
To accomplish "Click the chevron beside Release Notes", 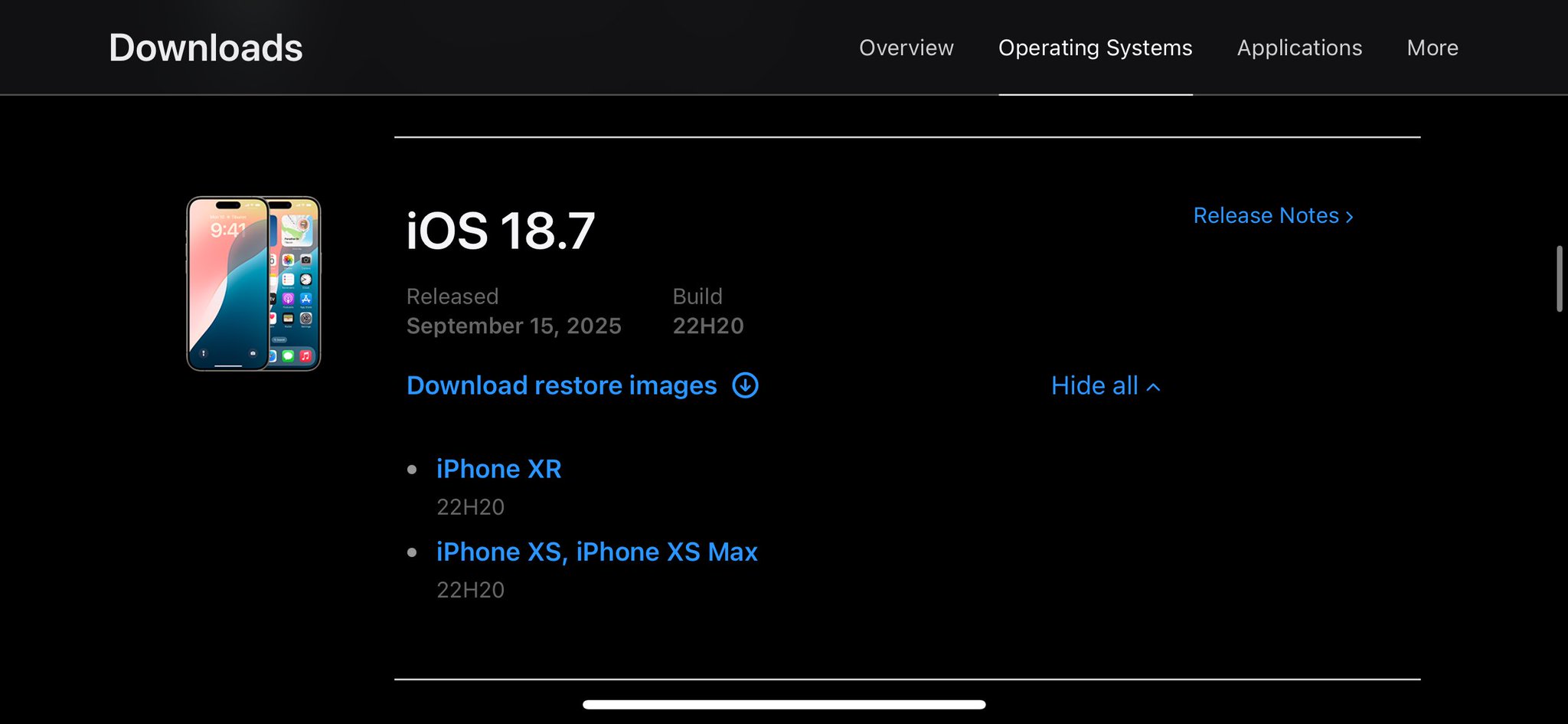I will point(1349,218).
